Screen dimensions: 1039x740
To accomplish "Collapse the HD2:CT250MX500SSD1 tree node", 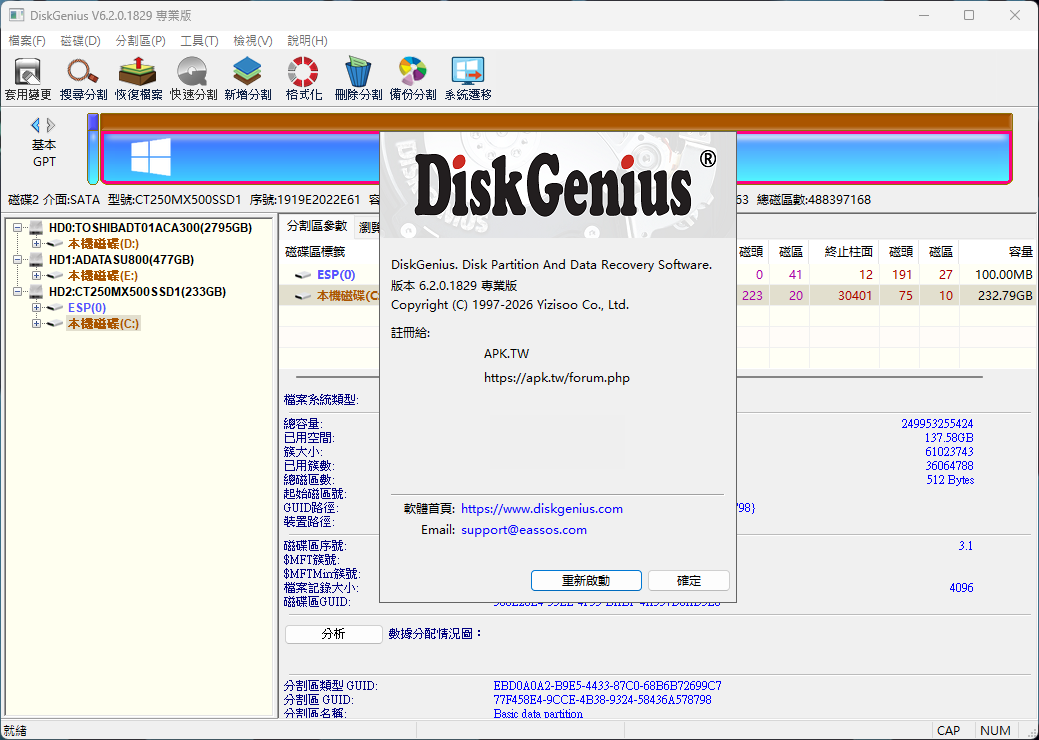I will click(x=18, y=291).
